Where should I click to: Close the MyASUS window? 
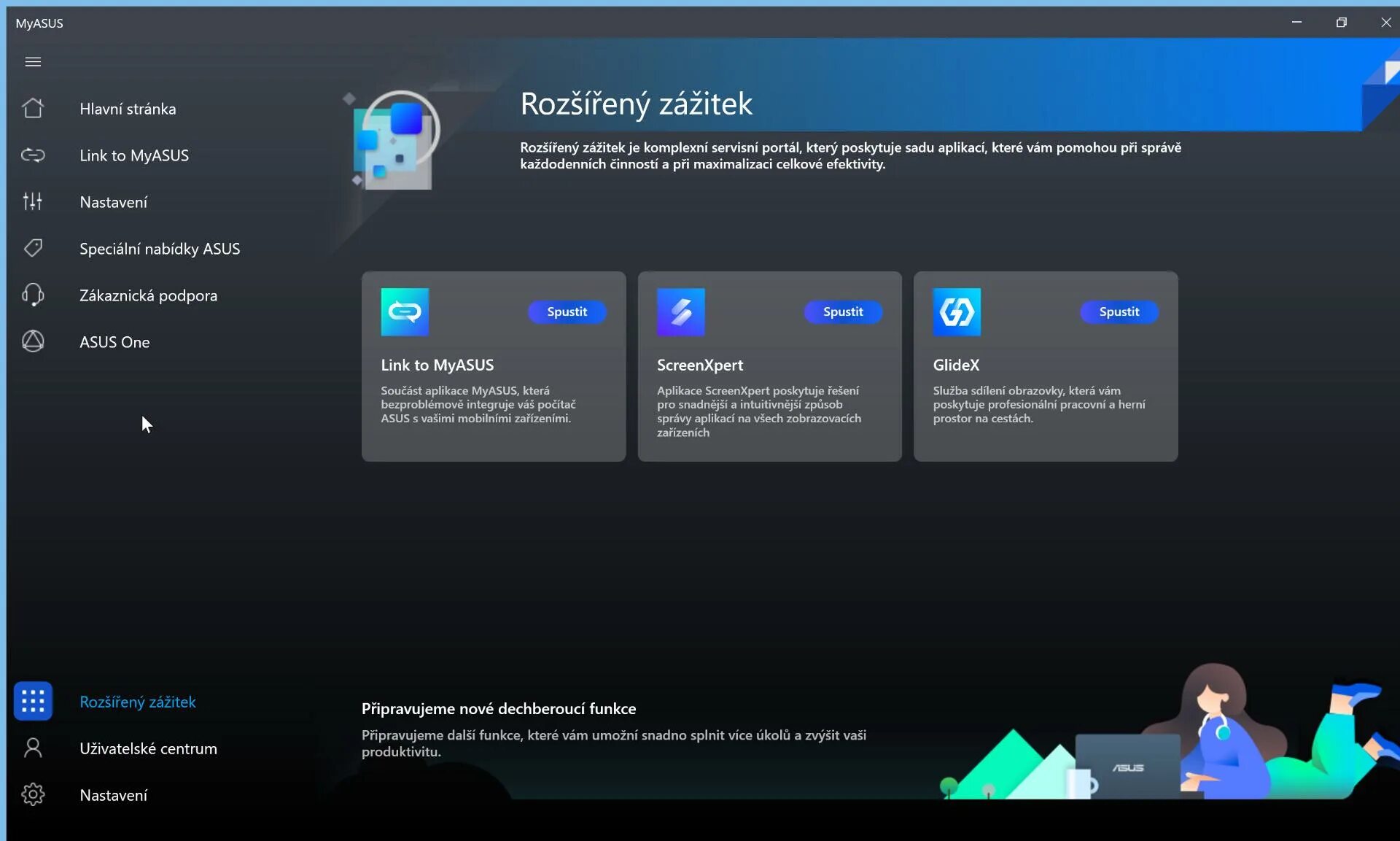1385,23
